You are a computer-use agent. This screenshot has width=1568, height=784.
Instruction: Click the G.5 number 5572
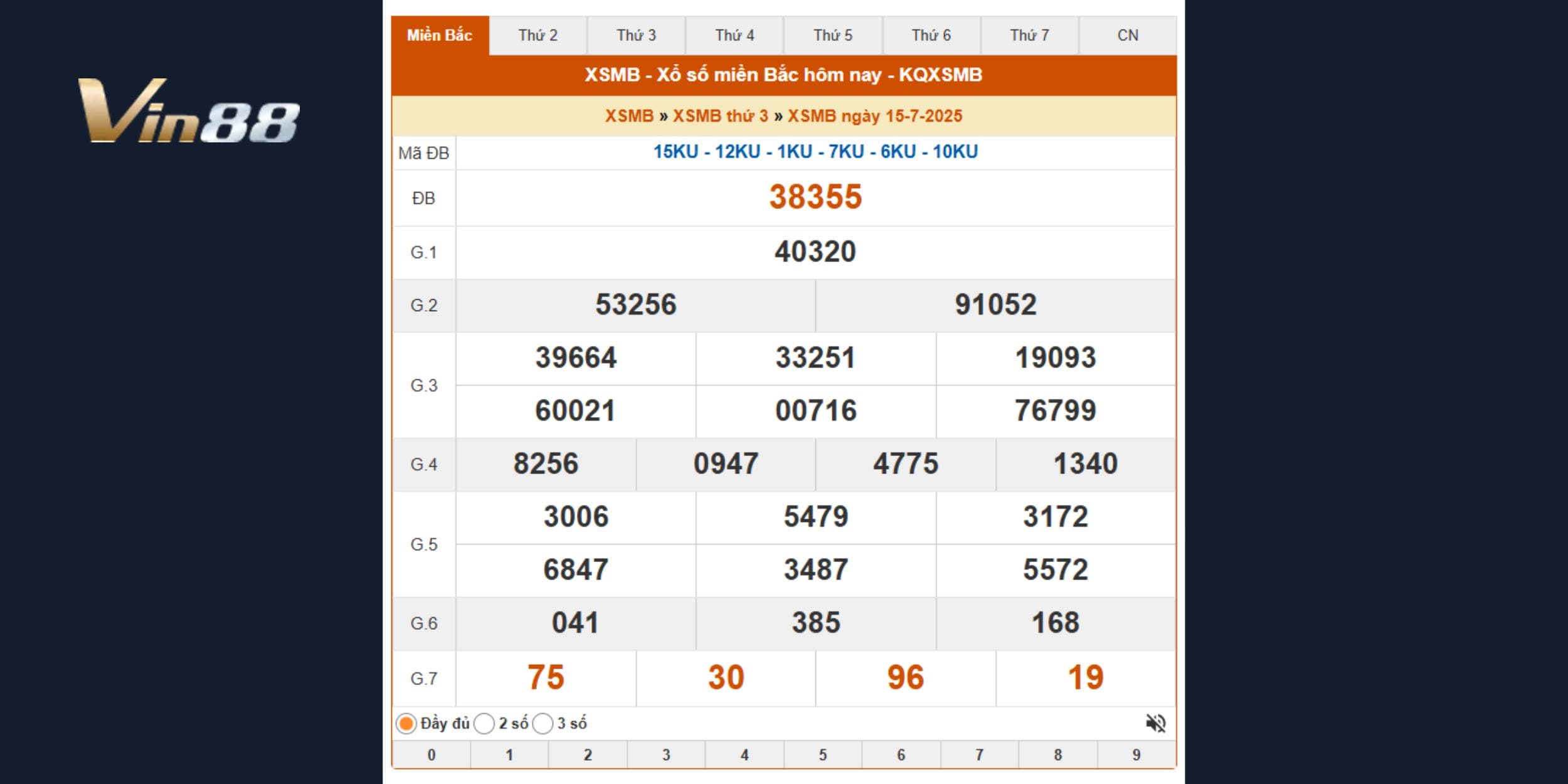[x=1056, y=570]
